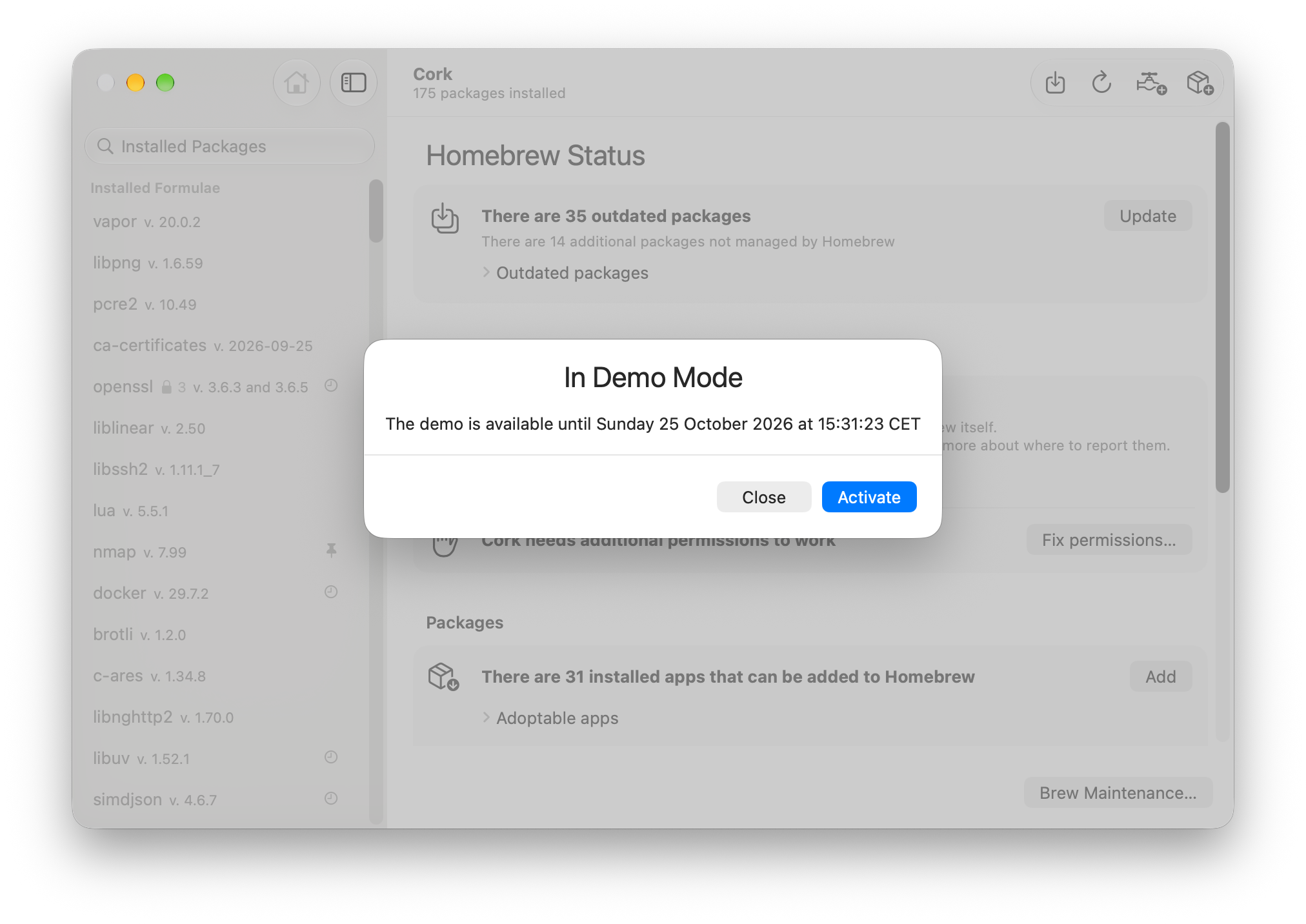Click the pin icon next to nmap

coord(331,550)
